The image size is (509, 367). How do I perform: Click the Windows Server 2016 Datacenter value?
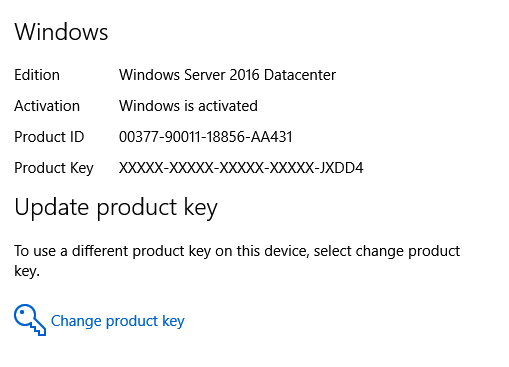click(227, 75)
